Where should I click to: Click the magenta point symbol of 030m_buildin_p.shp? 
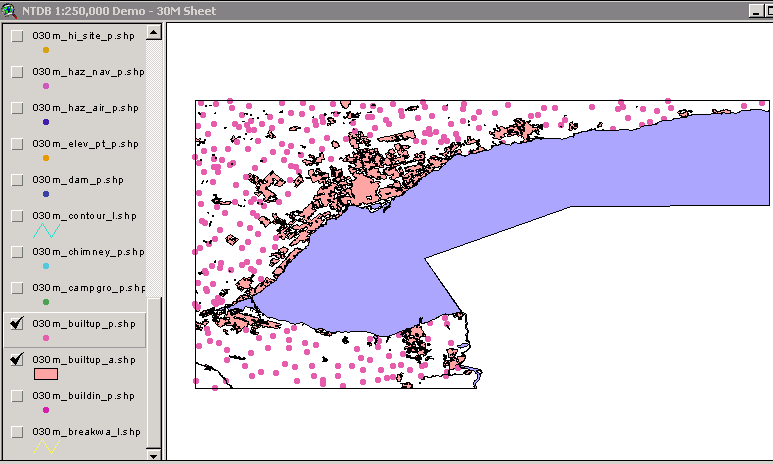pyautogui.click(x=46, y=410)
